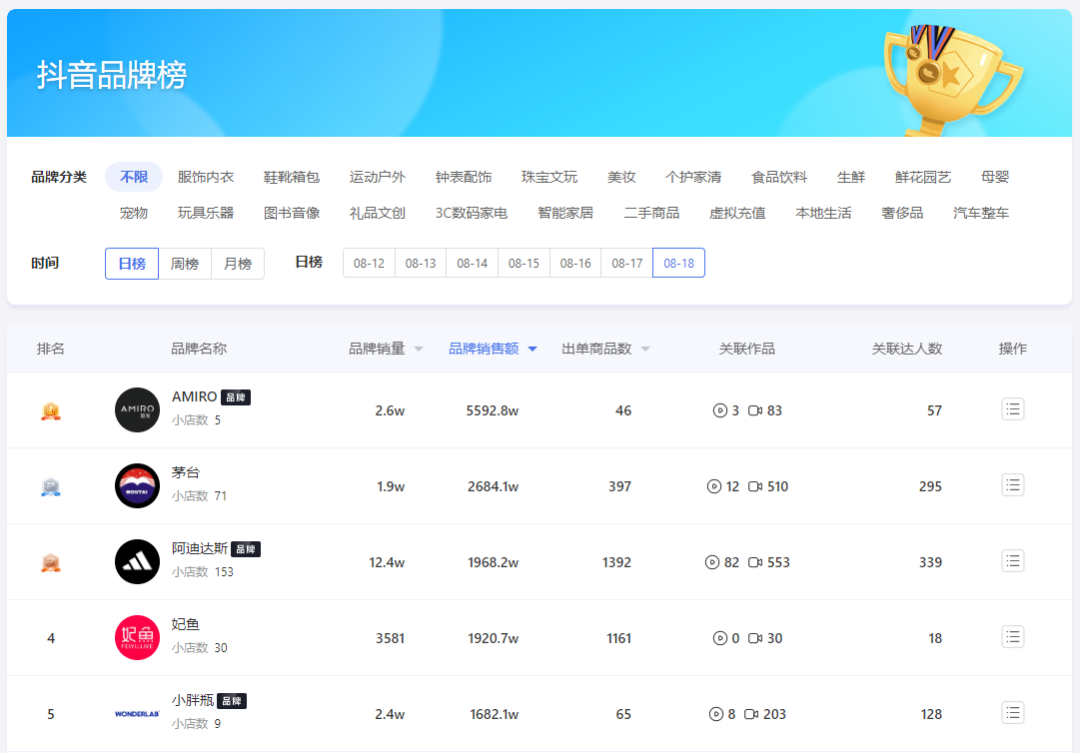
Task: Select date 08-18
Action: 678,263
